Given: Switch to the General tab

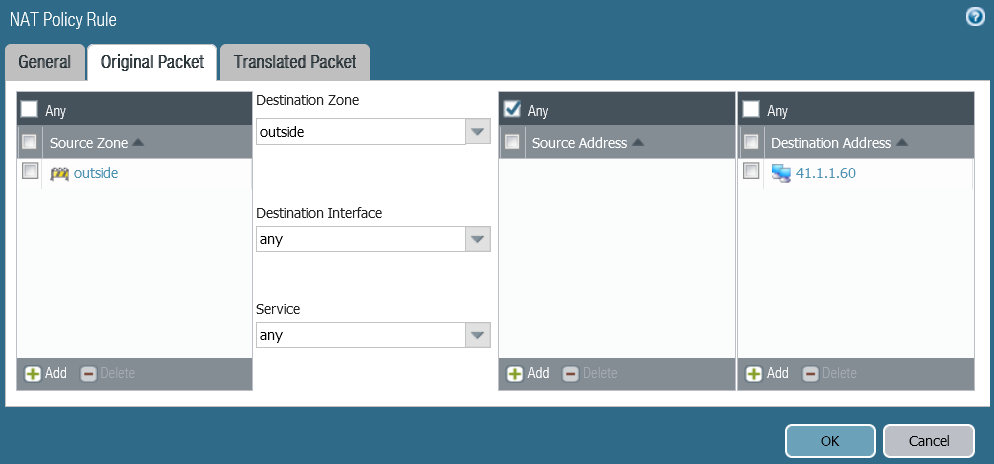Looking at the screenshot, I should click(x=45, y=62).
